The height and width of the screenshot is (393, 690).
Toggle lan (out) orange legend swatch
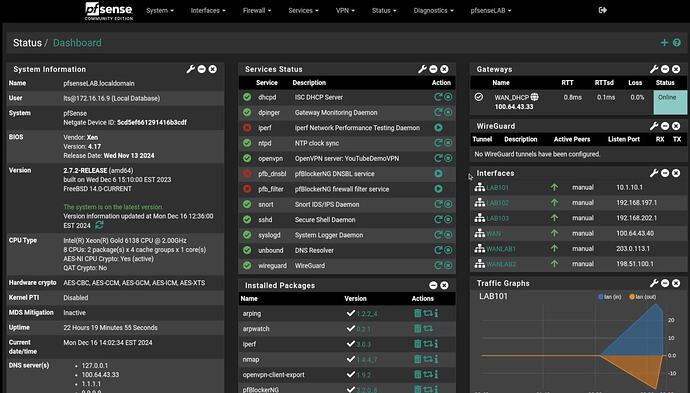[632, 297]
